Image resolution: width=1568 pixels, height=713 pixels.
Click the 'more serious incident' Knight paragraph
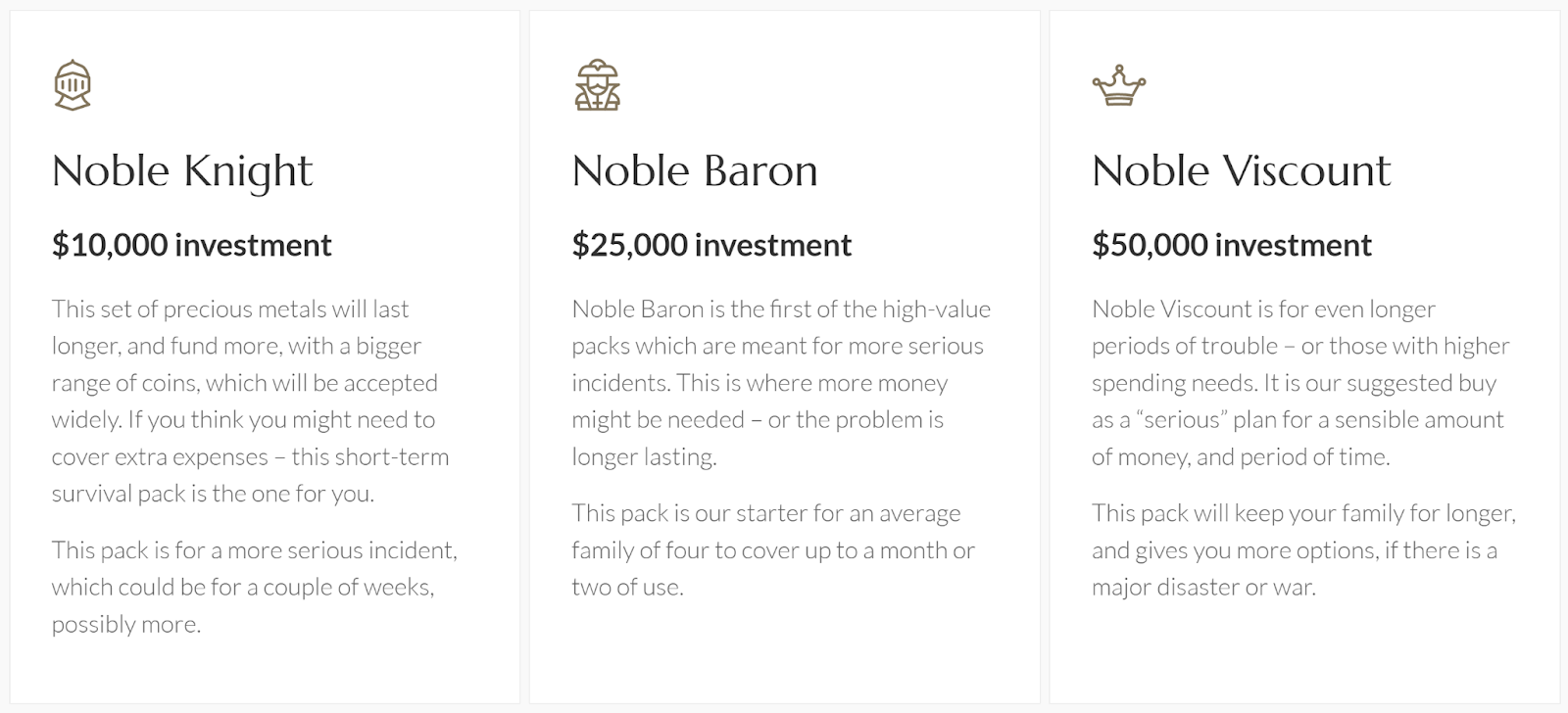(x=254, y=587)
